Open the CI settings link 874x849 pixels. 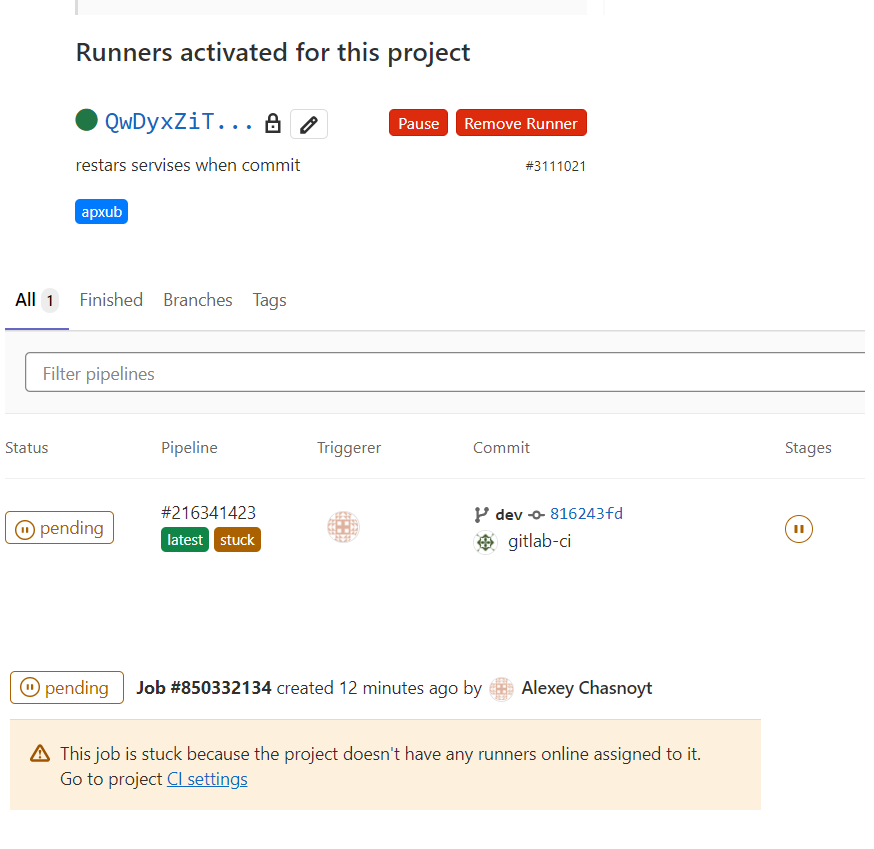[x=207, y=779]
